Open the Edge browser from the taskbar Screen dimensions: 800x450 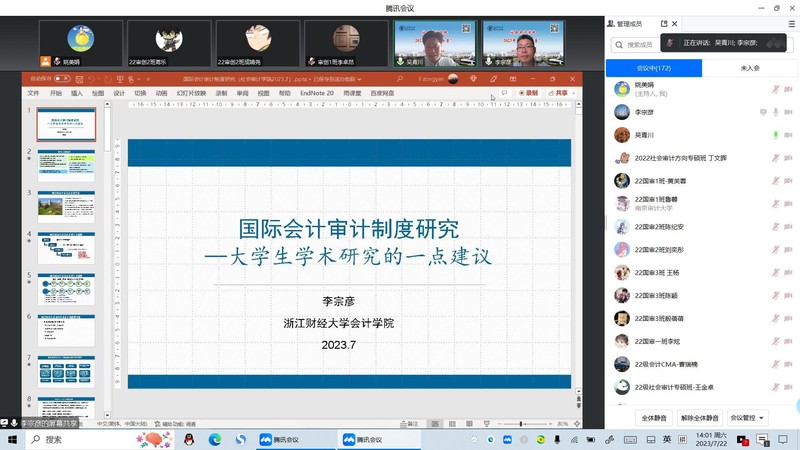coord(214,439)
